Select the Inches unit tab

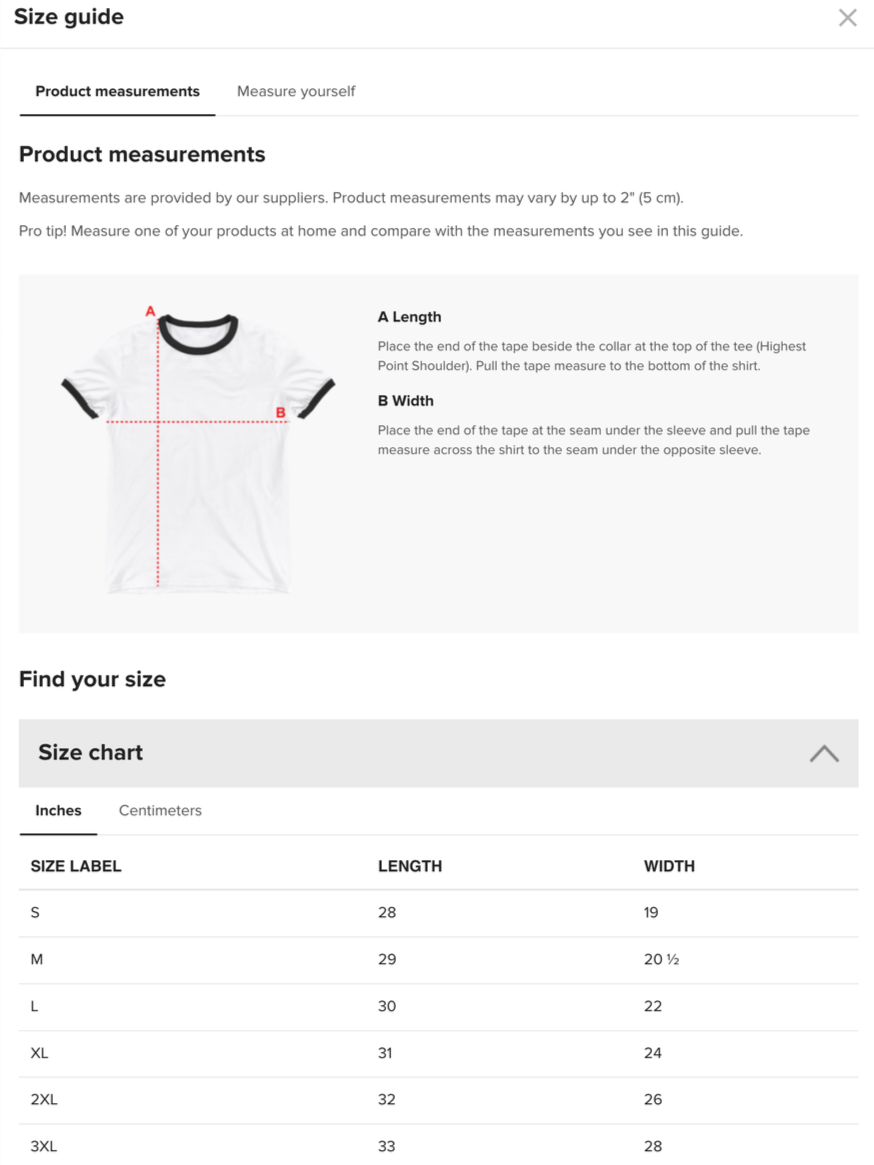point(58,811)
